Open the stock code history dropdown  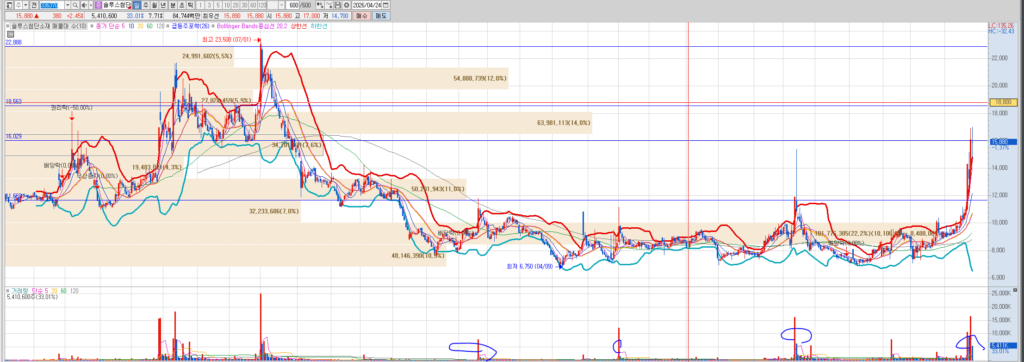click(68, 5)
